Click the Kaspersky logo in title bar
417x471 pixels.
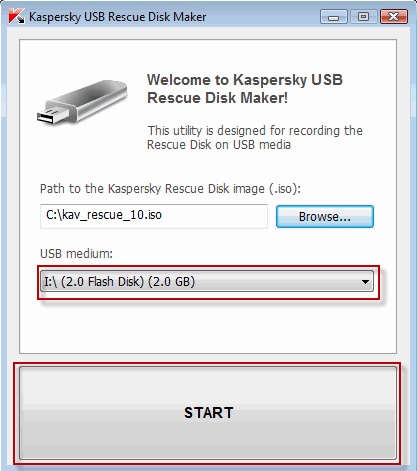pyautogui.click(x=16, y=16)
